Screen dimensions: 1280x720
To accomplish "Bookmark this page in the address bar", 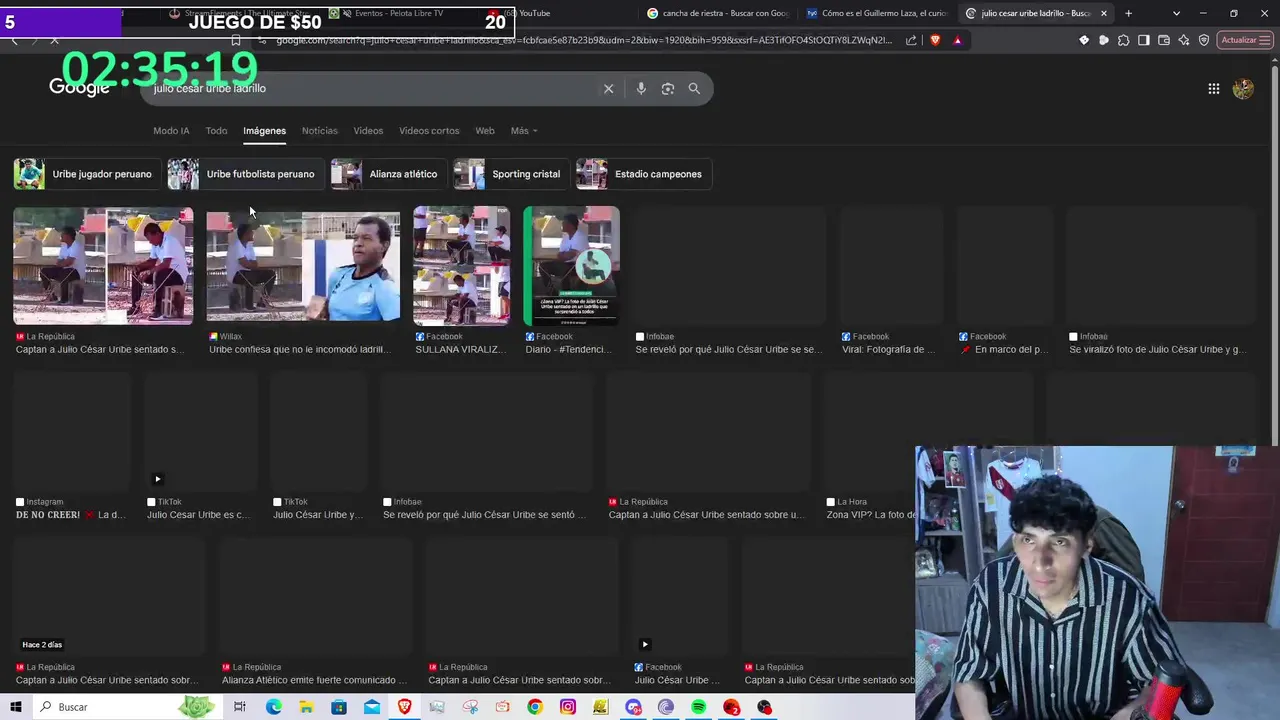I will (x=236, y=40).
